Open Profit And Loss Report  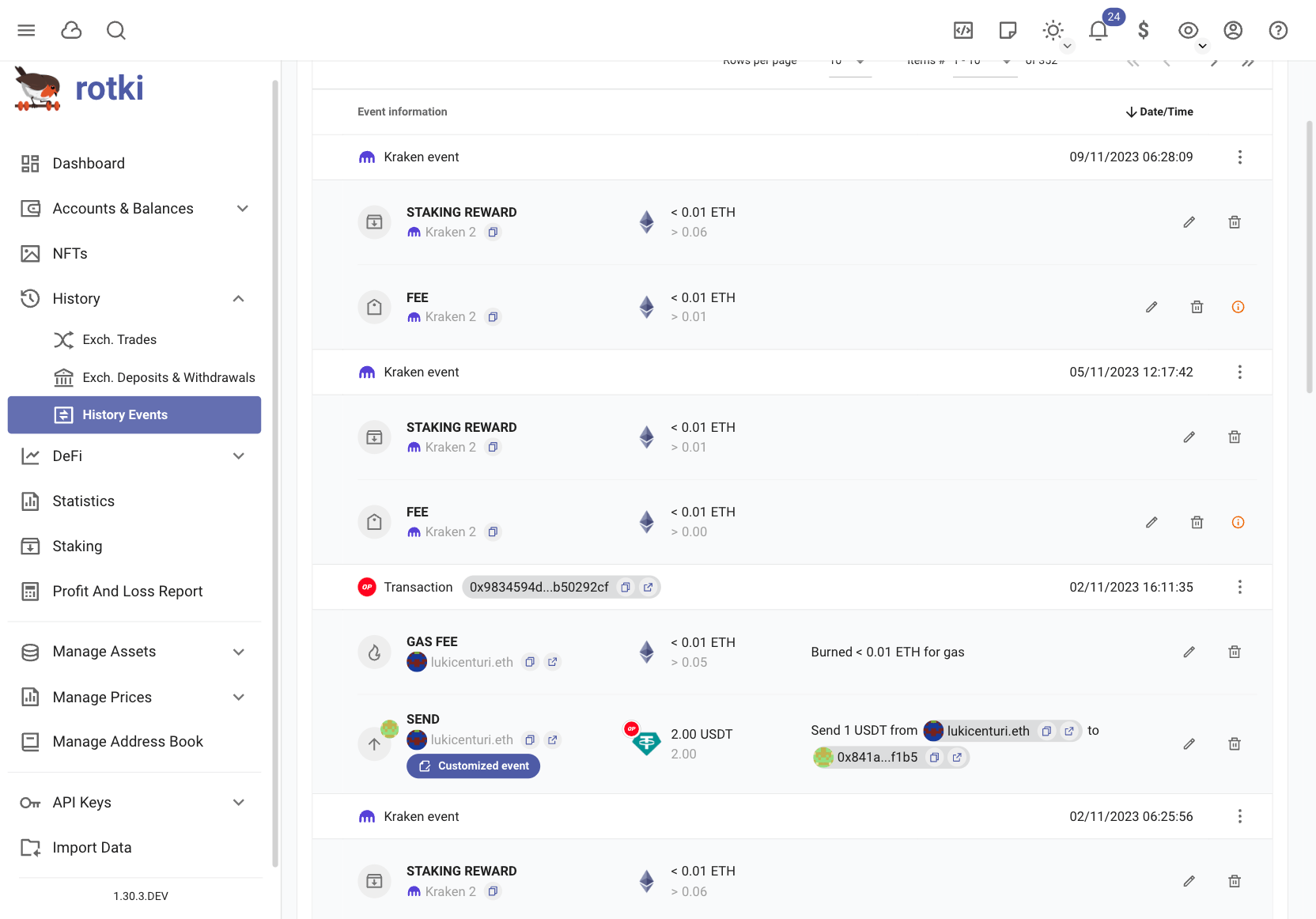(134, 592)
